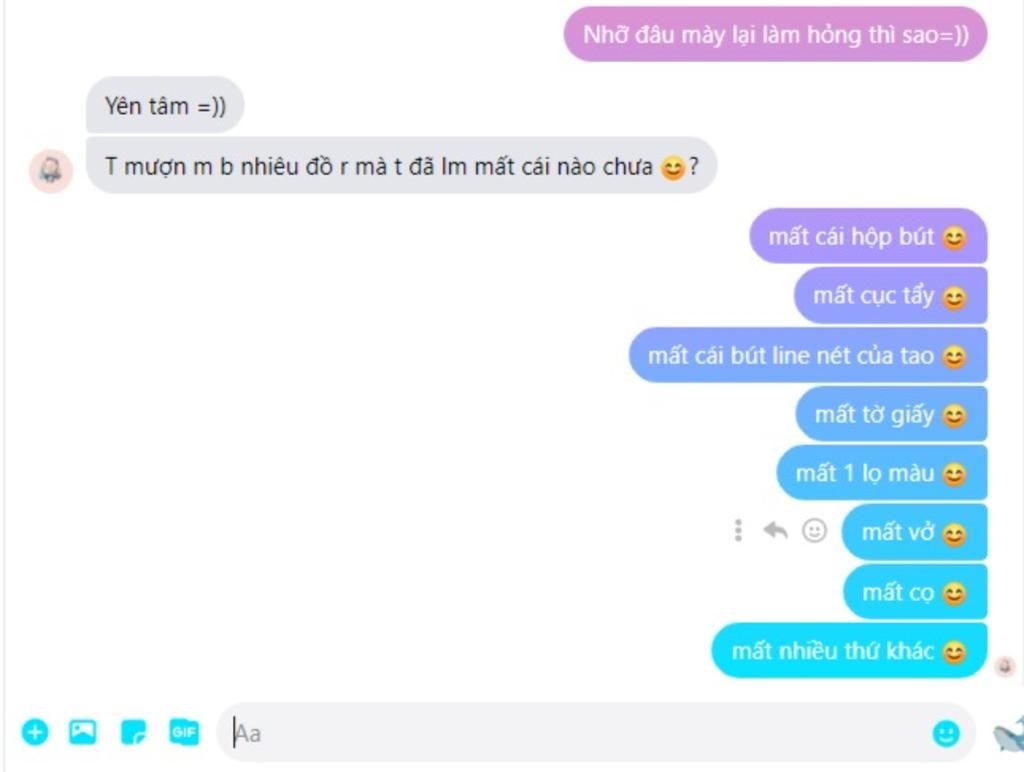This screenshot has width=1024, height=772.
Task: Click the sender's avatar beside the chat
Action: click(50, 171)
